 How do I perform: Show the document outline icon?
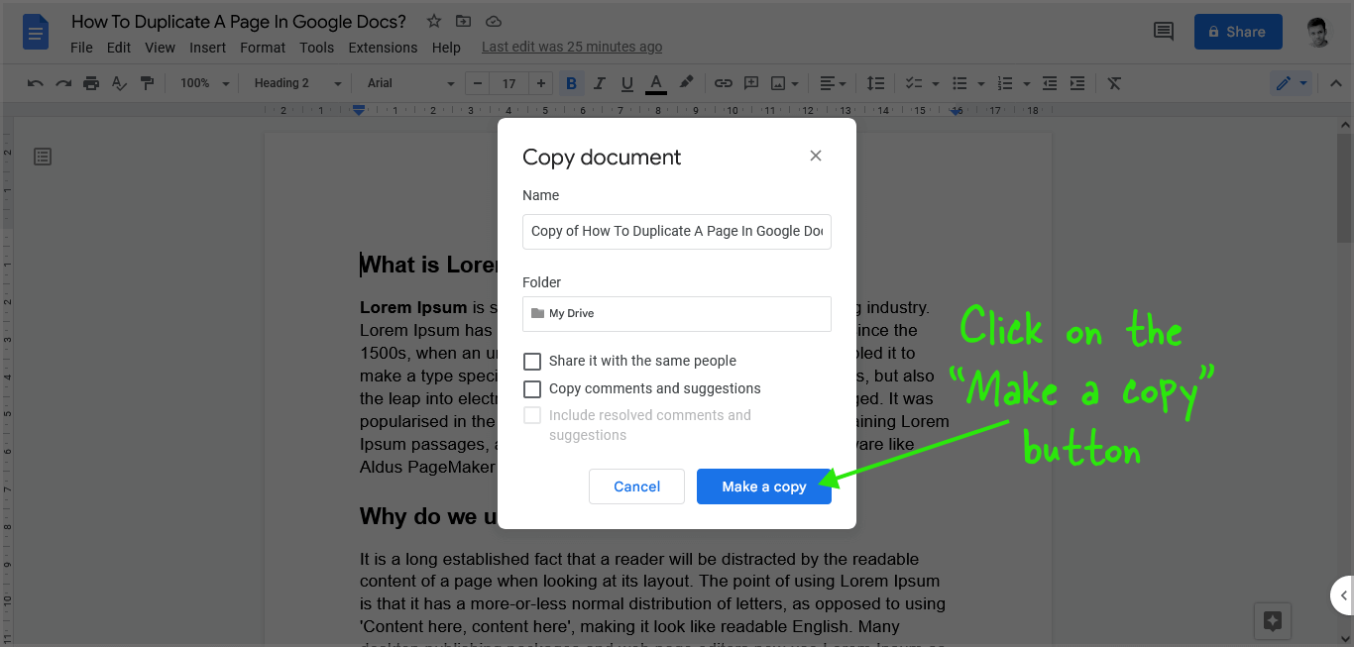42,156
